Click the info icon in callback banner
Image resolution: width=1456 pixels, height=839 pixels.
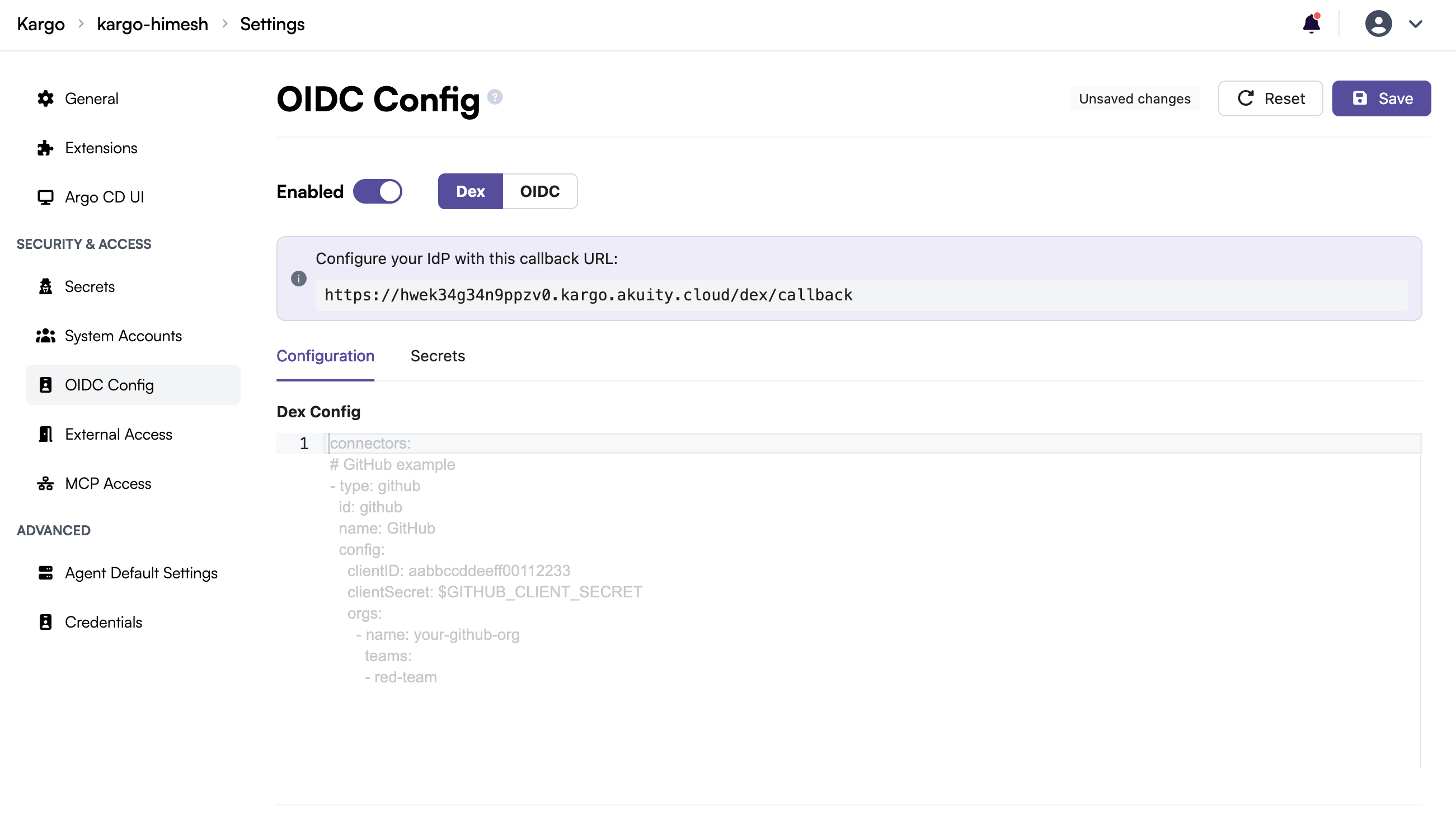pos(299,279)
